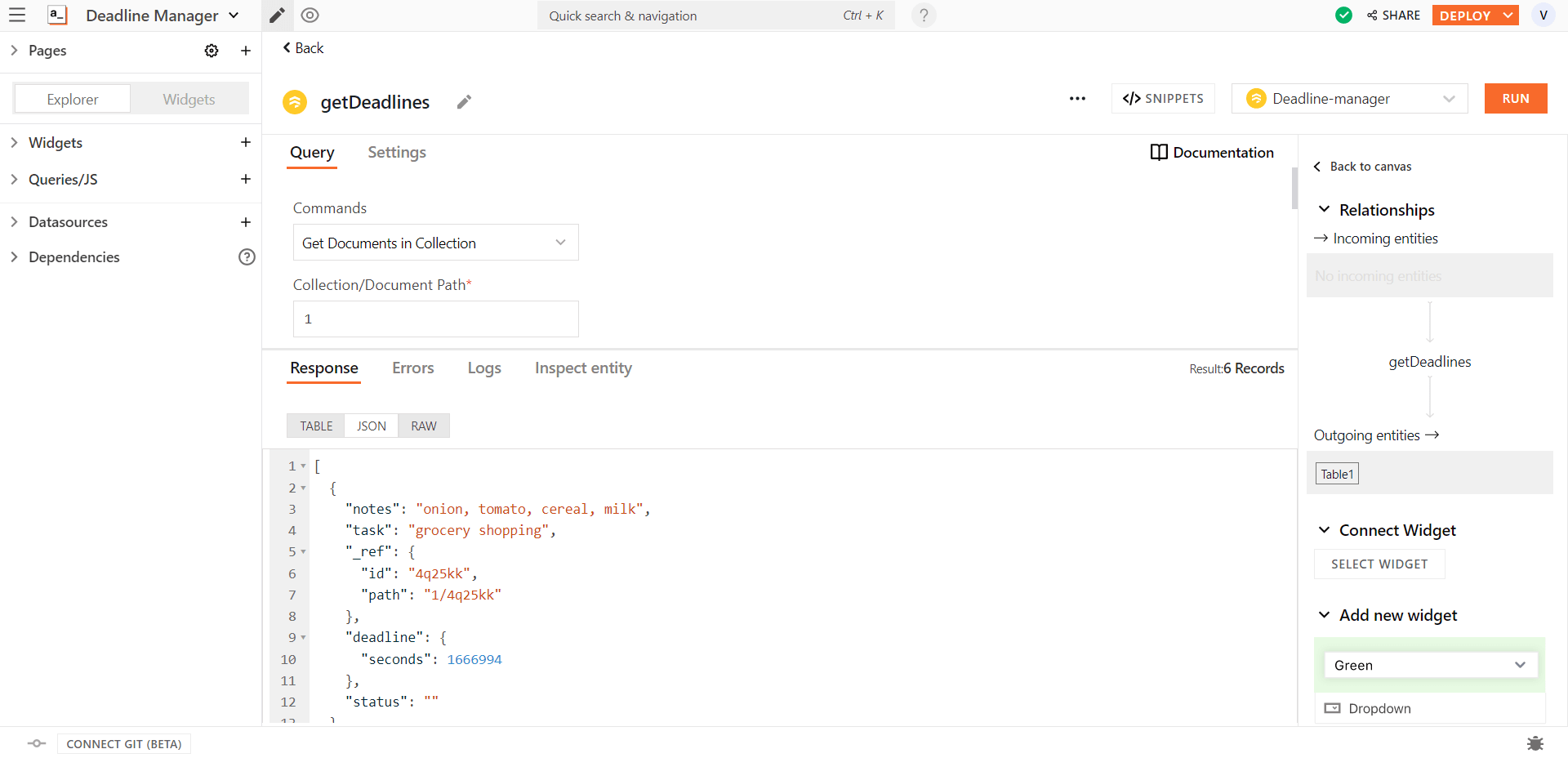Rename getDeadlines query with pencil icon
This screenshot has width=1568, height=758.
464,102
